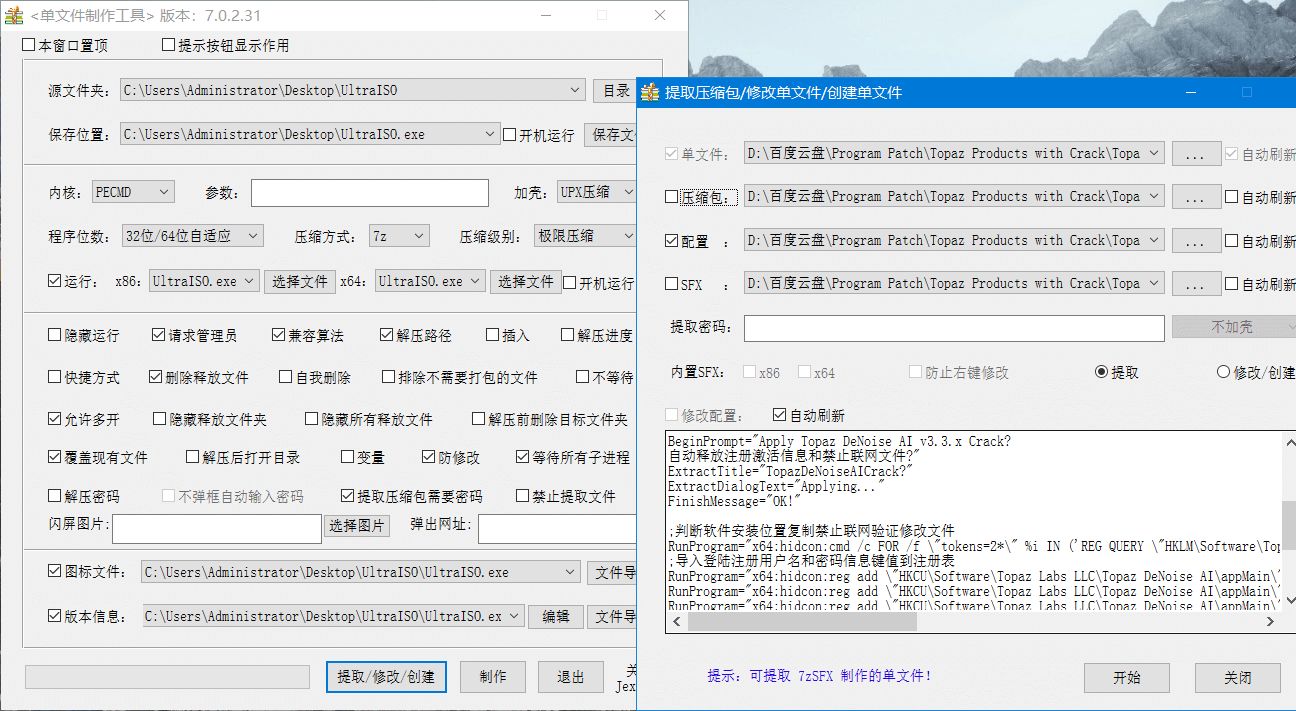Open the 内核 PECMD dropdown

click(134, 192)
